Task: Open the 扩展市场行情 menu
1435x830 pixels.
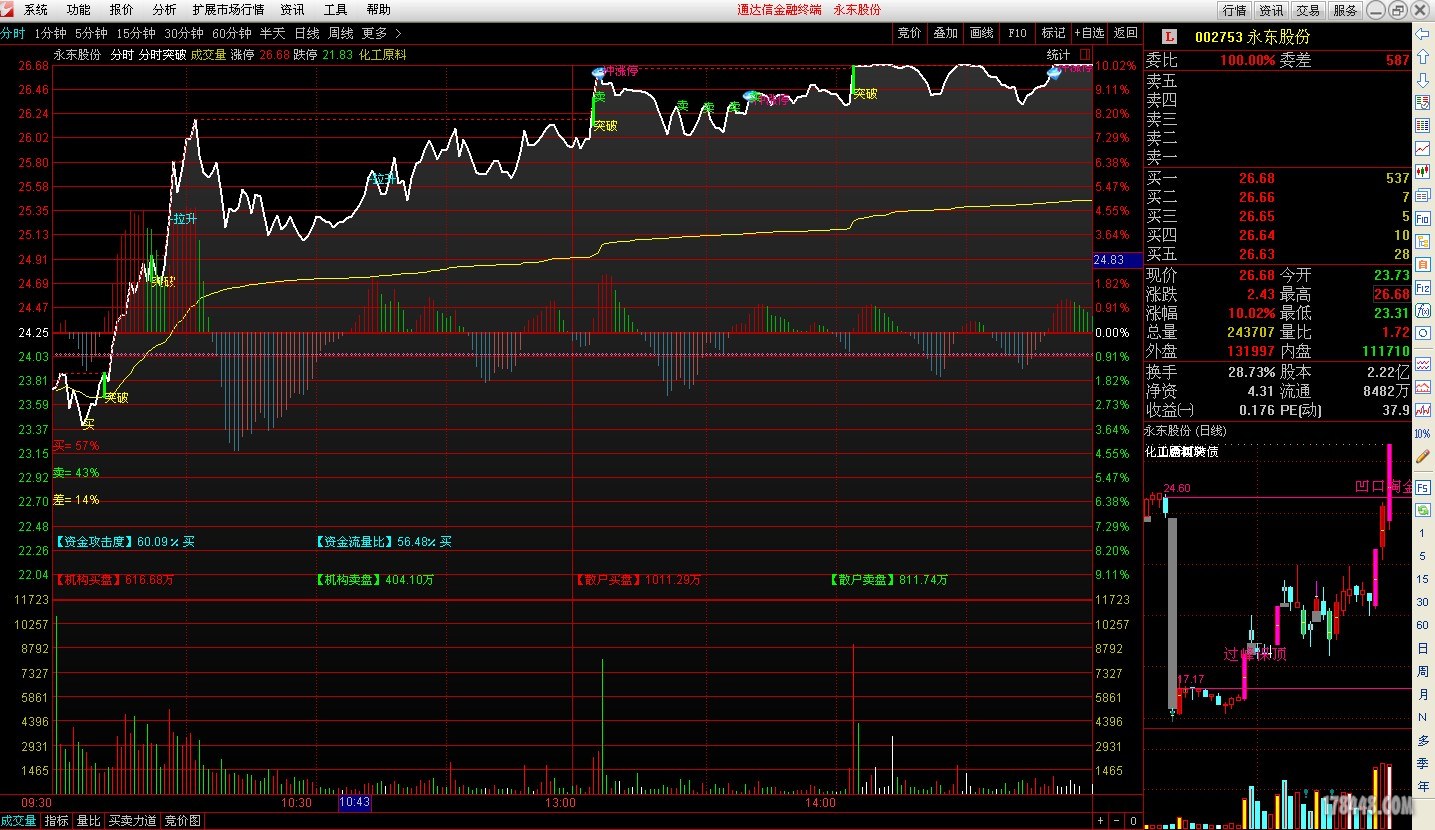Action: (228, 10)
